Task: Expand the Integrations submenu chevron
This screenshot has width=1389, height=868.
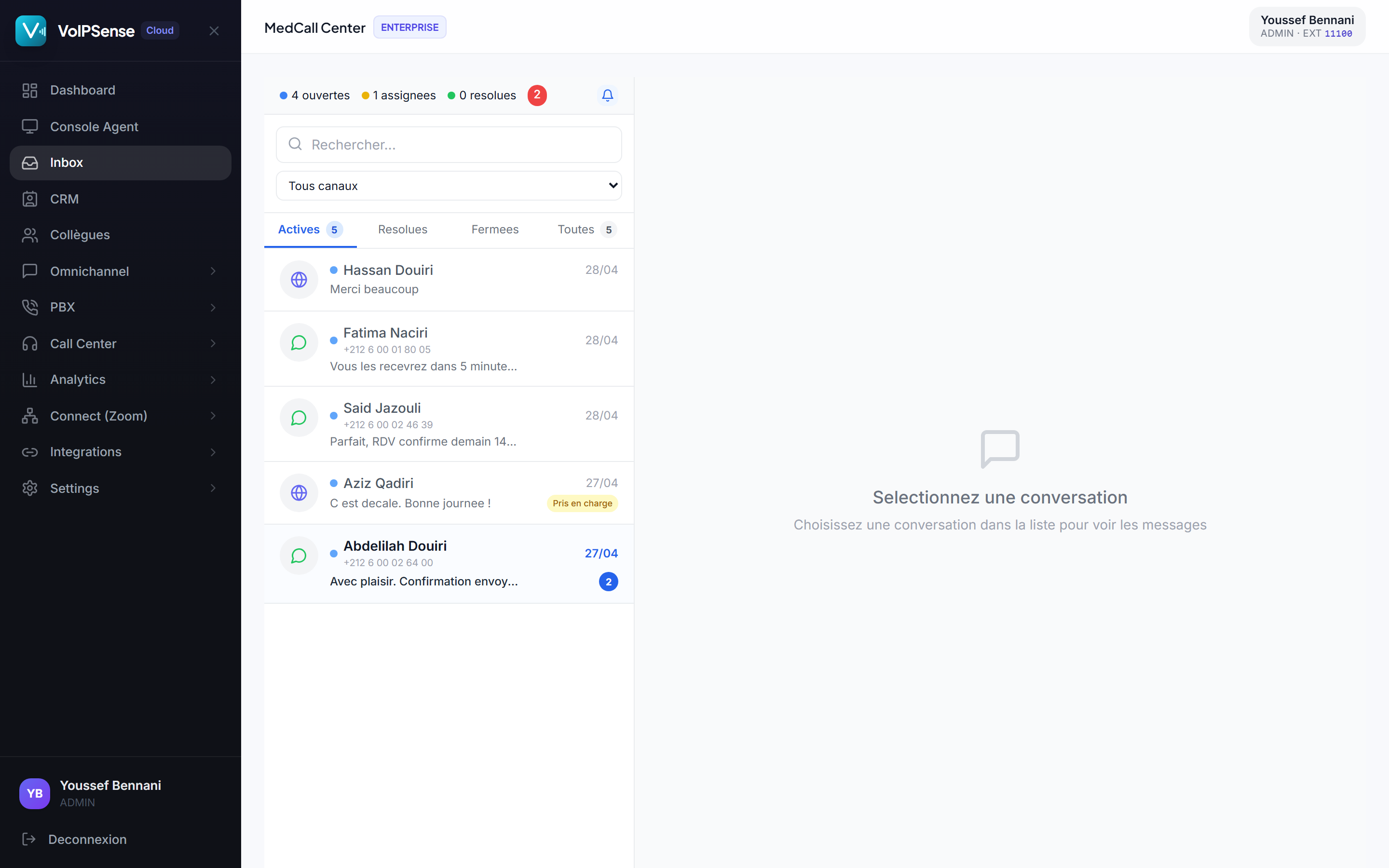Action: click(x=213, y=452)
